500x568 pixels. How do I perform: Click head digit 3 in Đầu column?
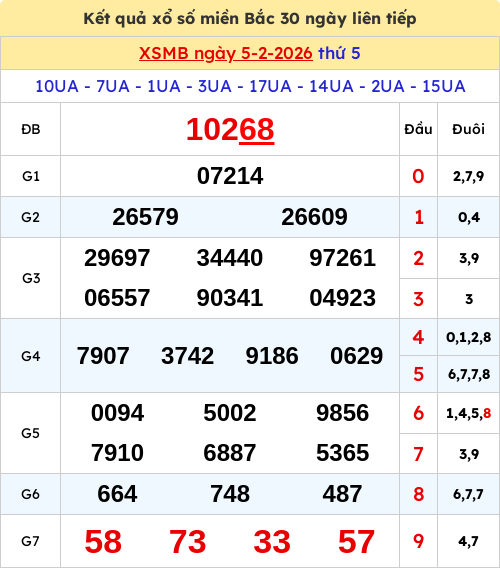click(418, 299)
